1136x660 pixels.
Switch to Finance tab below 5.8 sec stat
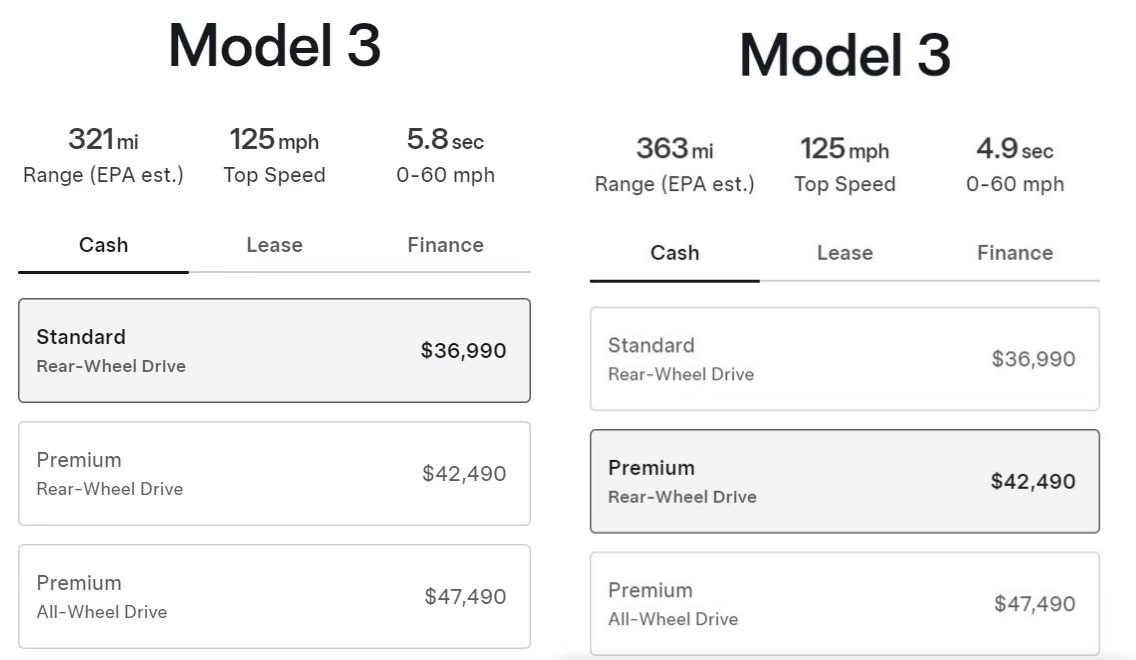(x=445, y=245)
